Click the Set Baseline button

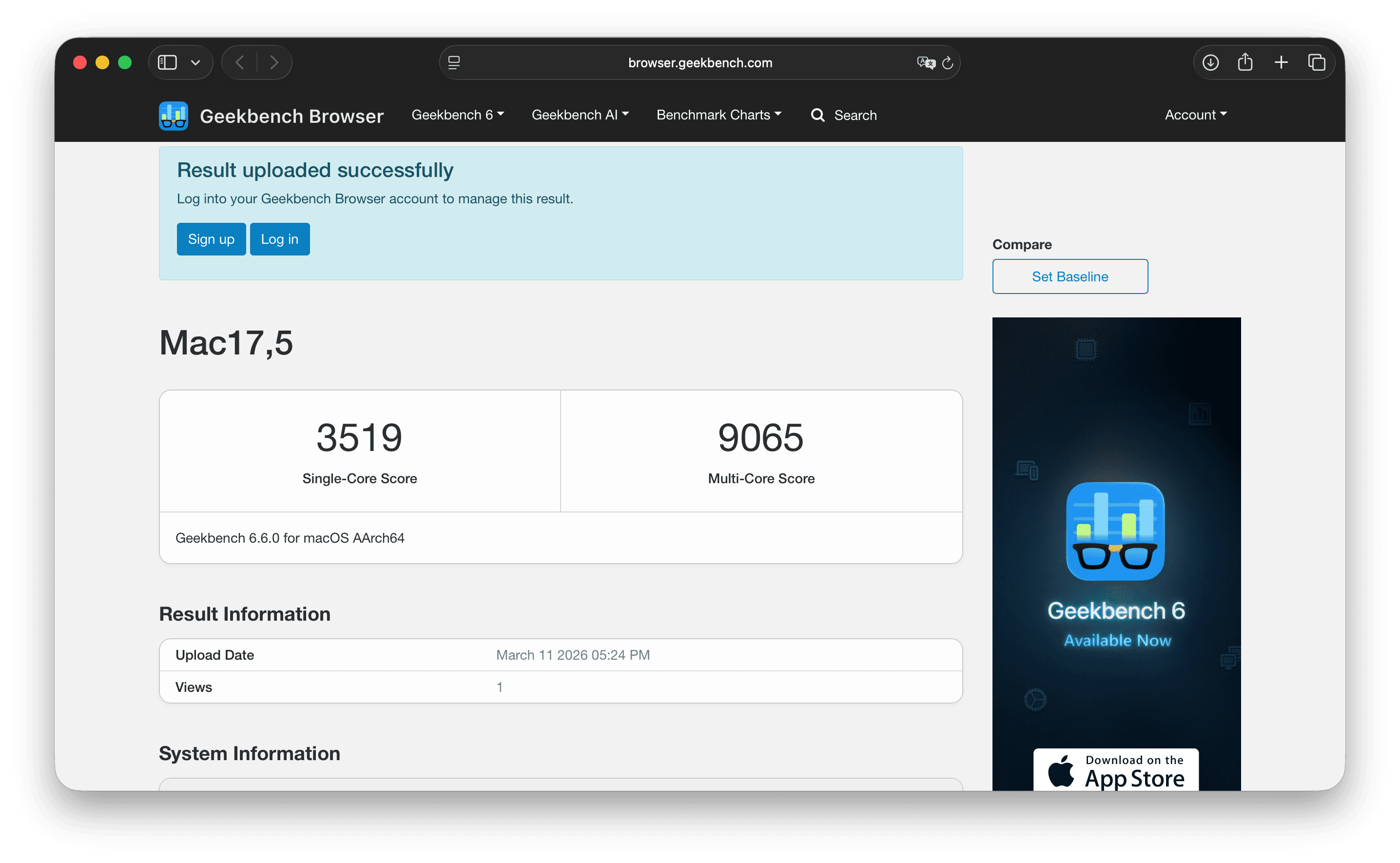point(1069,277)
